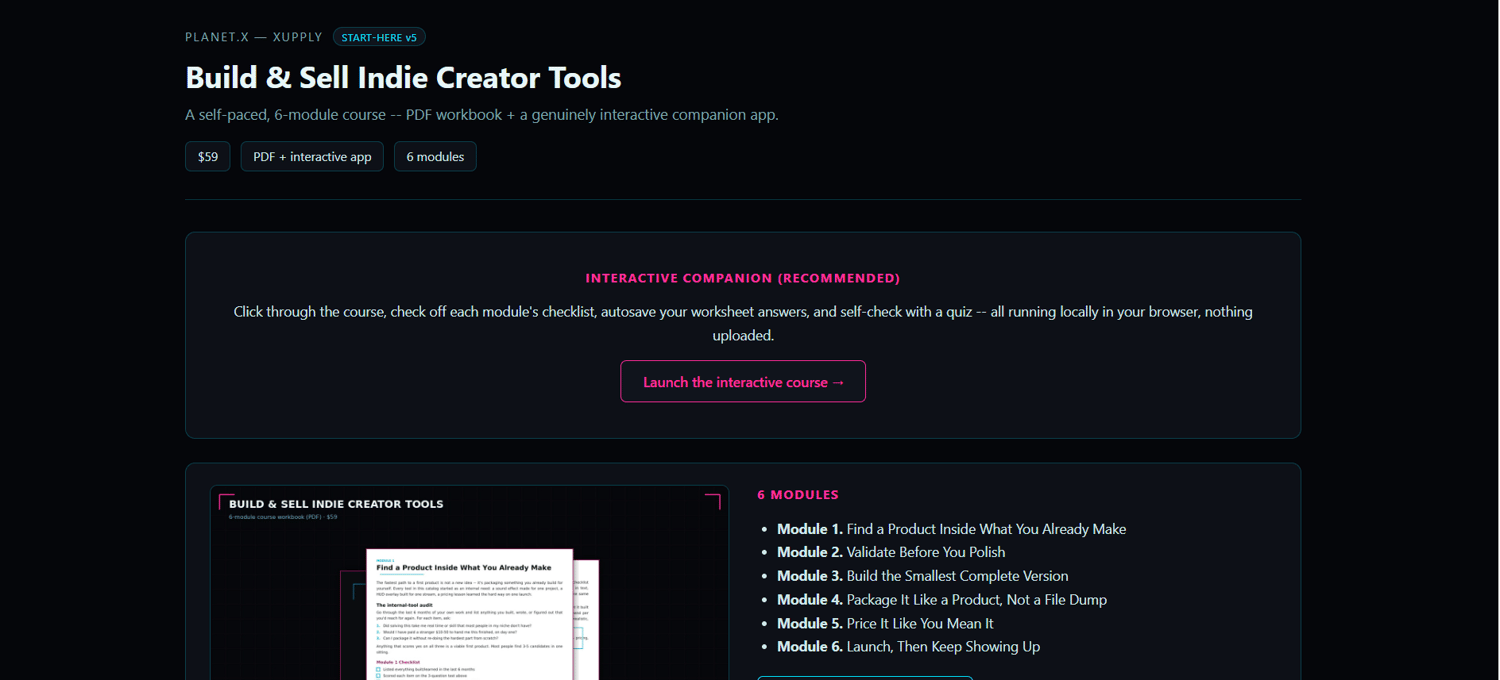Click the Build & Sell Indie Creator Tools heading
The height and width of the screenshot is (680, 1500).
(x=403, y=78)
